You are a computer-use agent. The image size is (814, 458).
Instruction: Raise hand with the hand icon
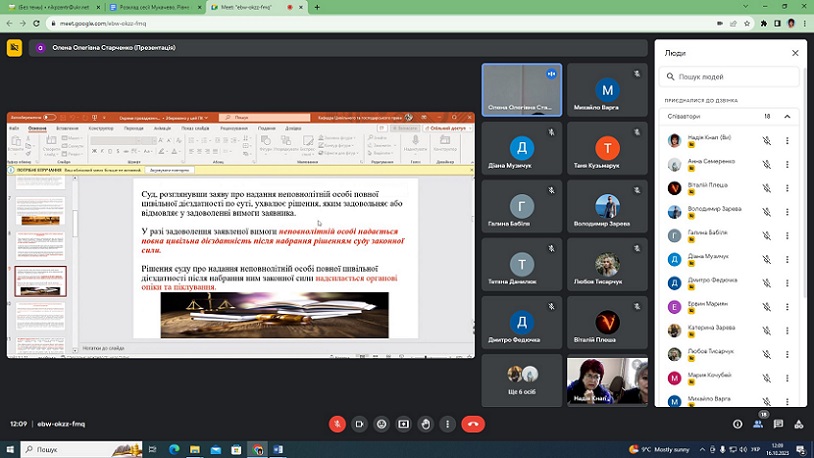(x=426, y=424)
